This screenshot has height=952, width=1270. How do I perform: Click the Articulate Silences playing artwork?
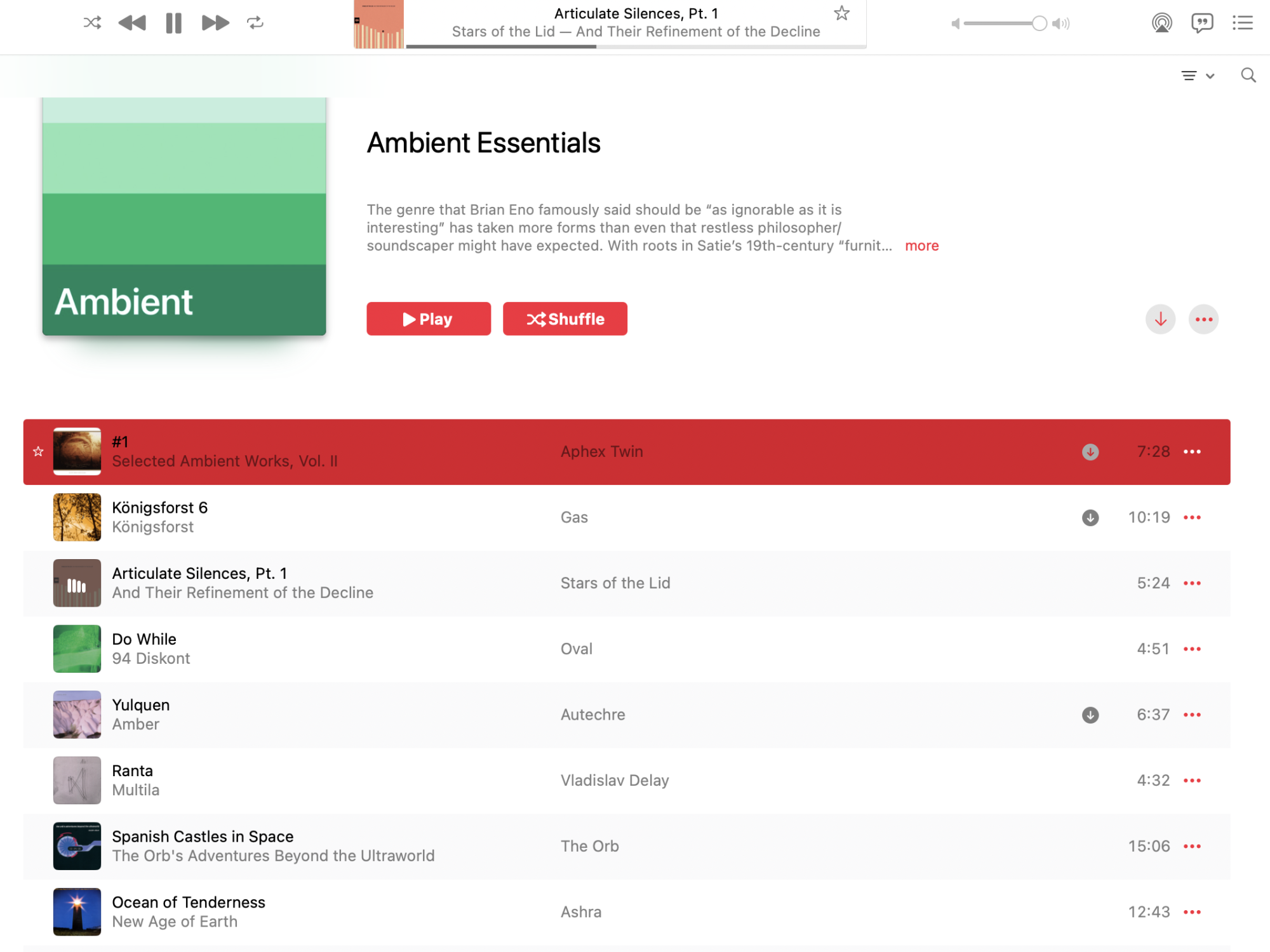pos(77,583)
